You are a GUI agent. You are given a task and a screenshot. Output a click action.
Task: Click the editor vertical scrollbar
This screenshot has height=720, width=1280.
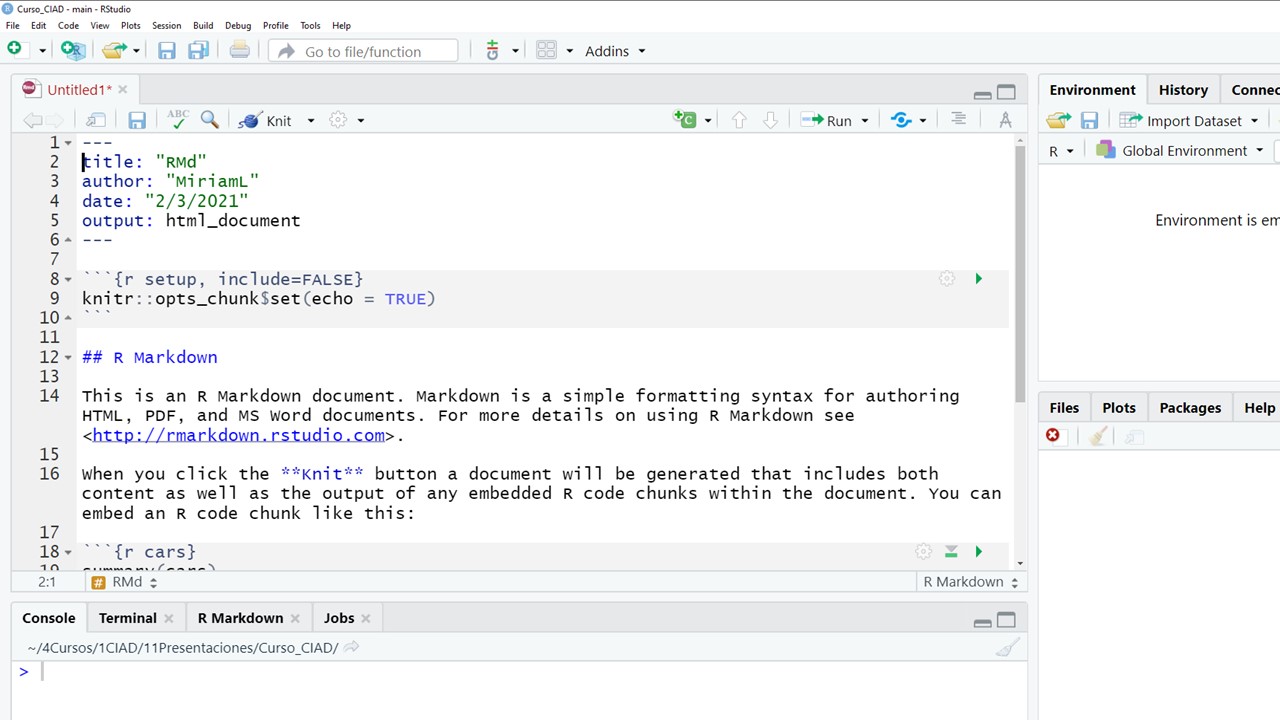pyautogui.click(x=1020, y=275)
